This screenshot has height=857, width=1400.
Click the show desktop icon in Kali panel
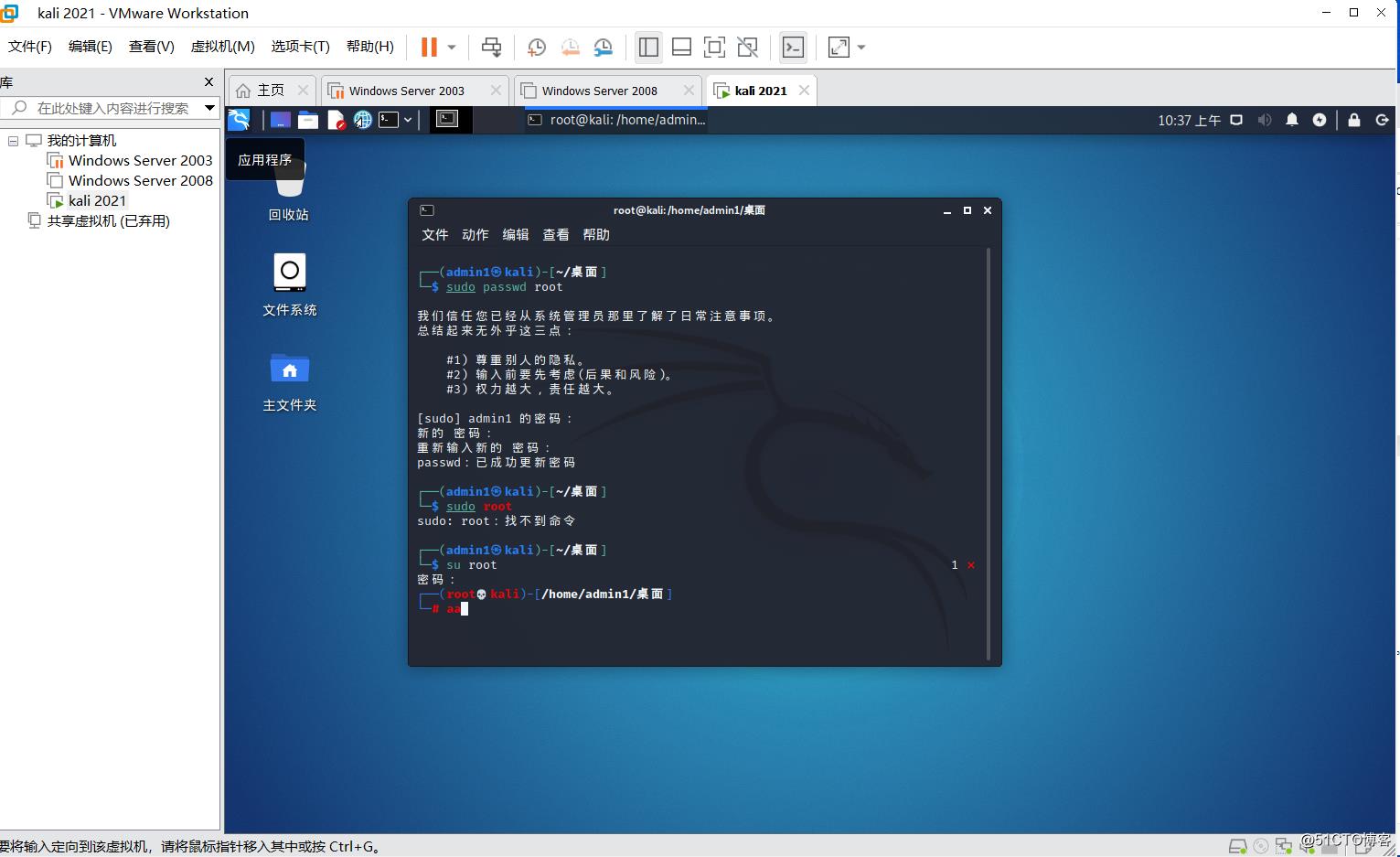[x=281, y=120]
